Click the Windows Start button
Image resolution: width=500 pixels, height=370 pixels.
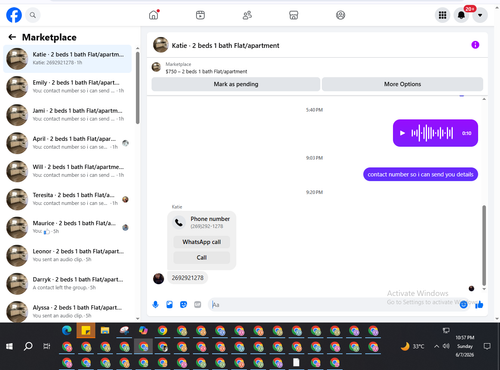point(9,347)
